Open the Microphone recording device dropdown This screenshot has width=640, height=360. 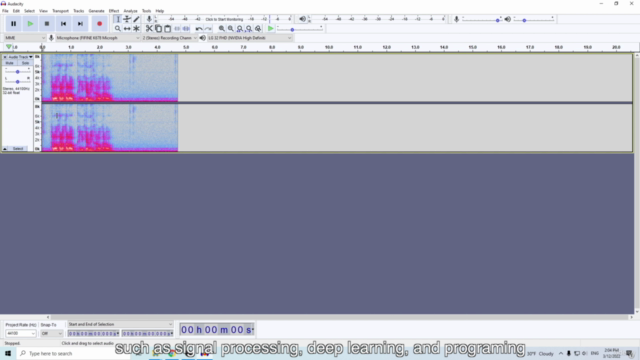(x=98, y=38)
